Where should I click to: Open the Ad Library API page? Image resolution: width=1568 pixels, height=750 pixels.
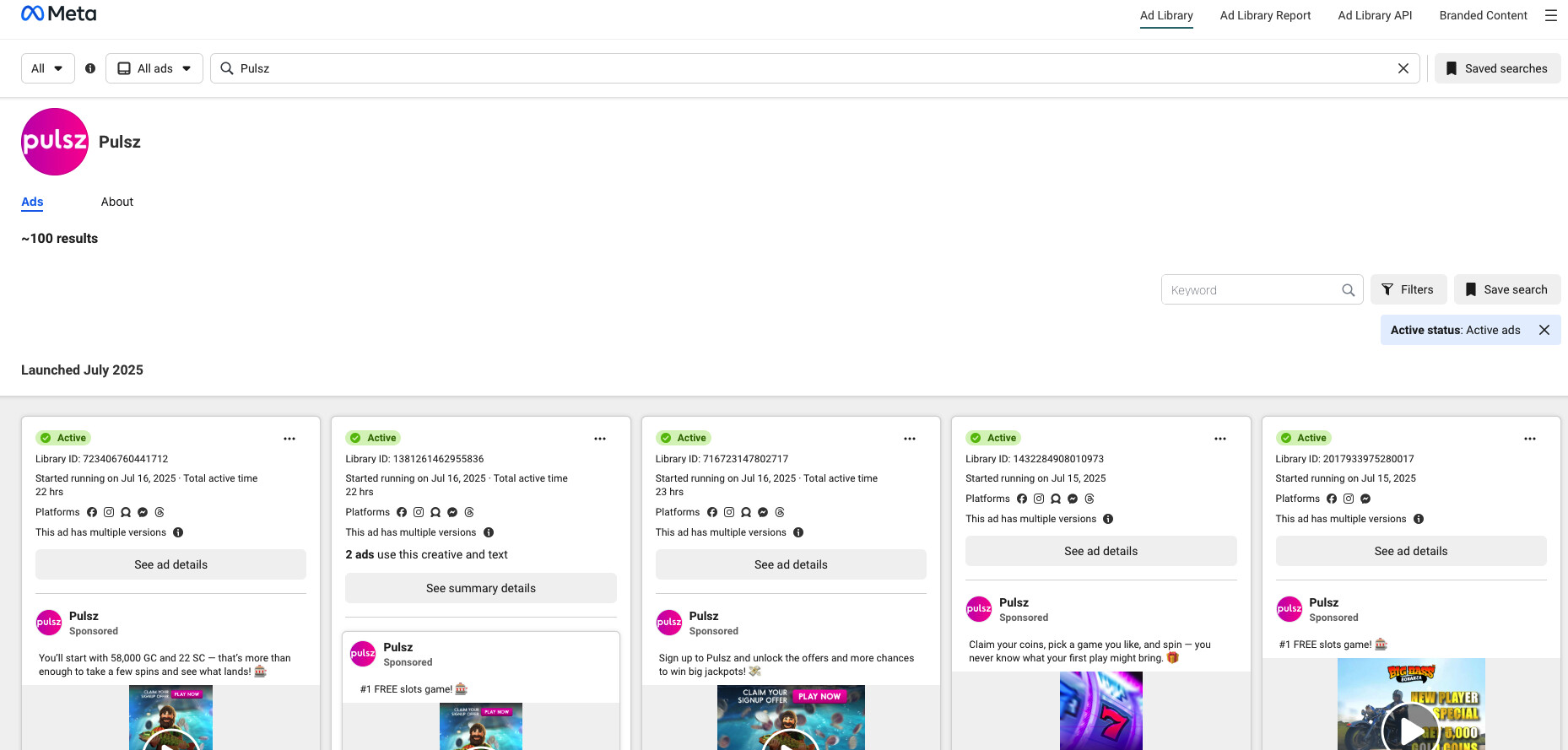coord(1375,15)
